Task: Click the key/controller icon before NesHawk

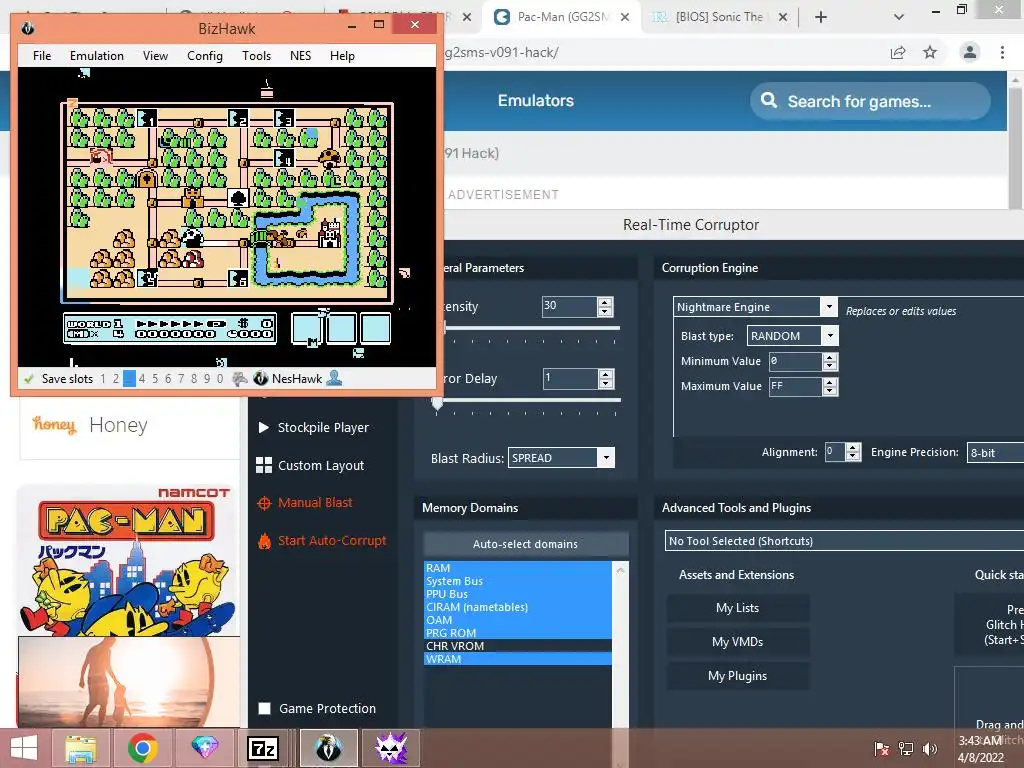Action: tap(240, 378)
